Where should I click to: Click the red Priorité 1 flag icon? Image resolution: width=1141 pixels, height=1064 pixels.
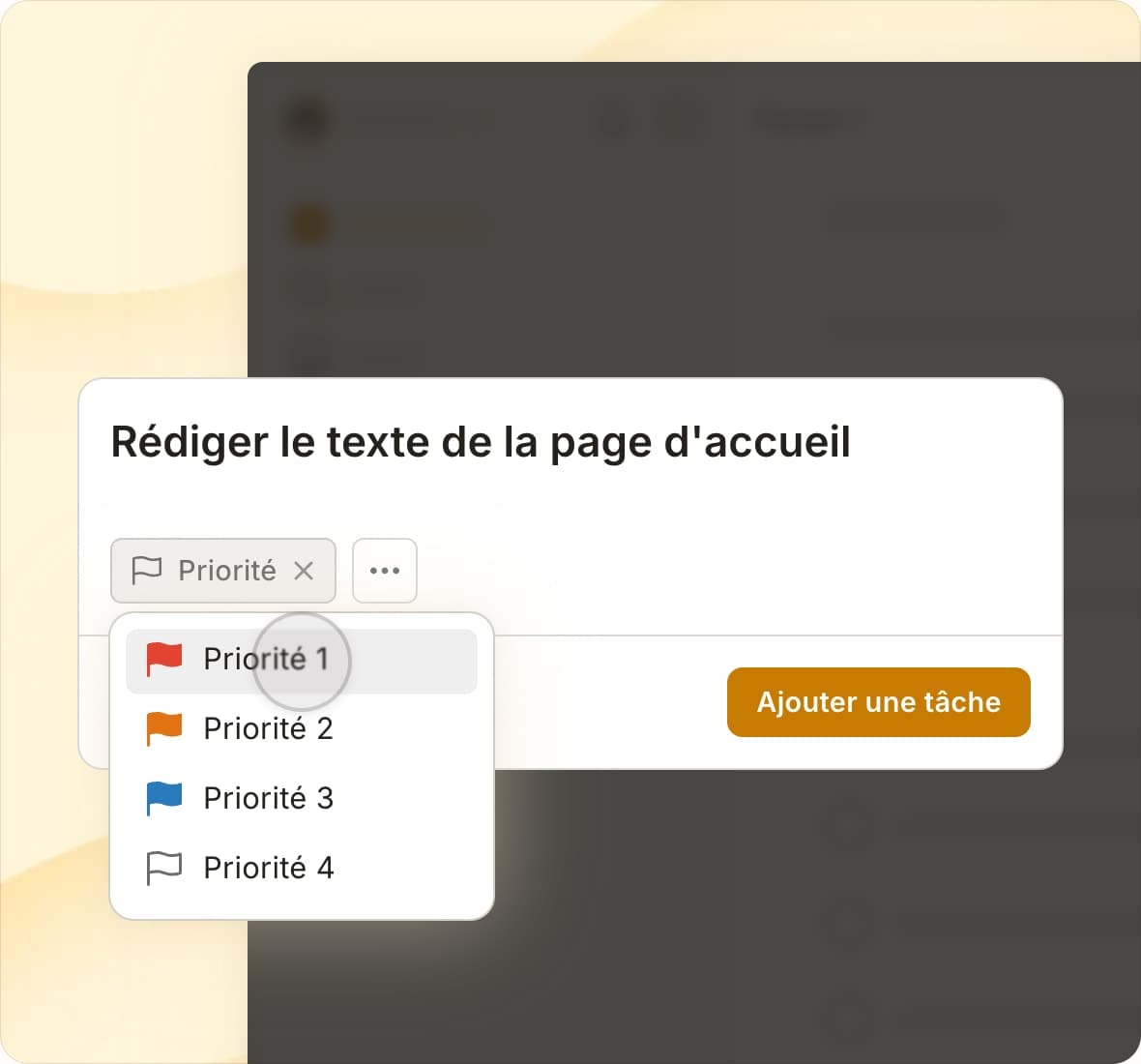point(163,659)
